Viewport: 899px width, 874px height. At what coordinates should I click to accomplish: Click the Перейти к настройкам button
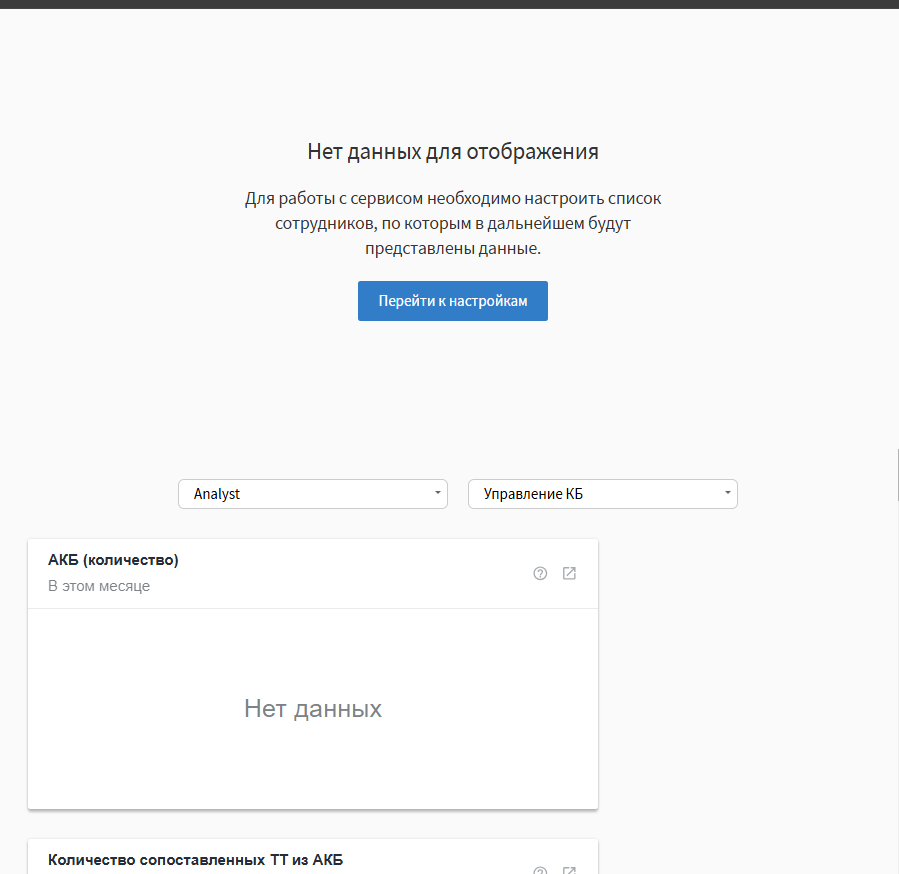tap(452, 301)
